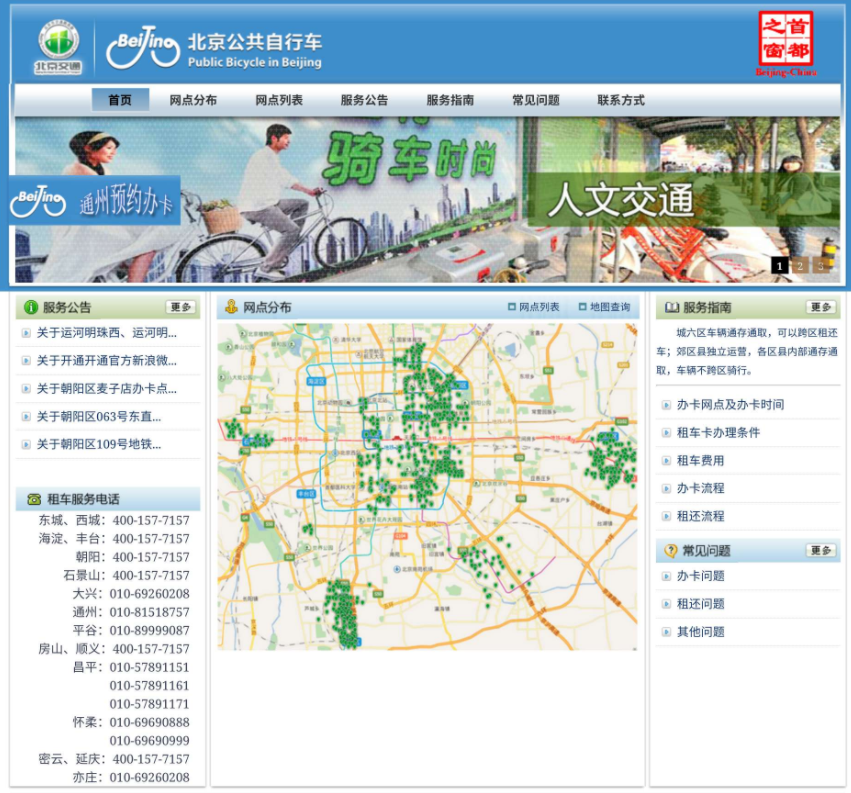Click the square icon before 网点列表 link
Image resolution: width=851 pixels, height=793 pixels.
[511, 307]
